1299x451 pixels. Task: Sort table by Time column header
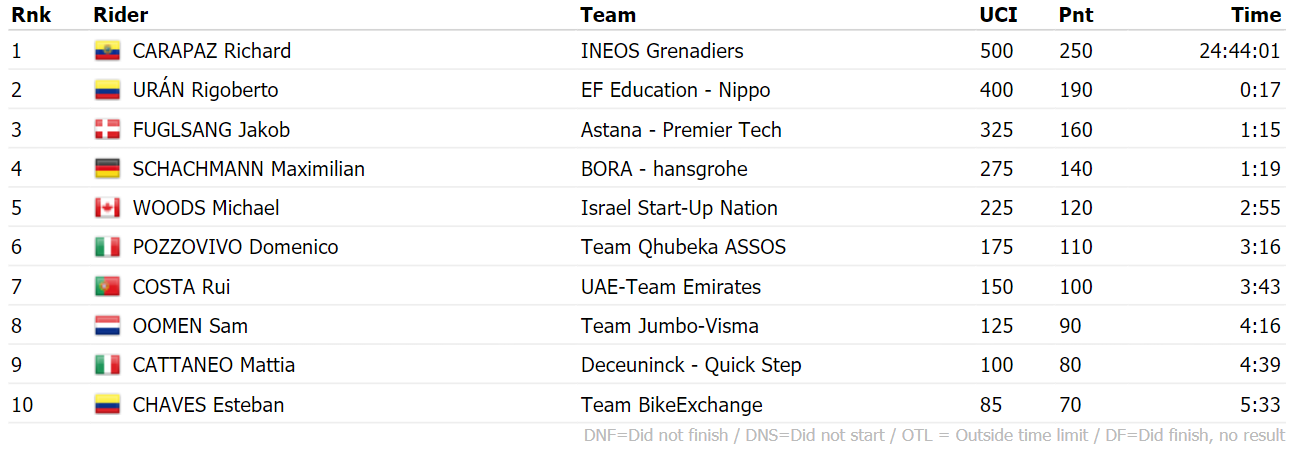coord(1256,15)
